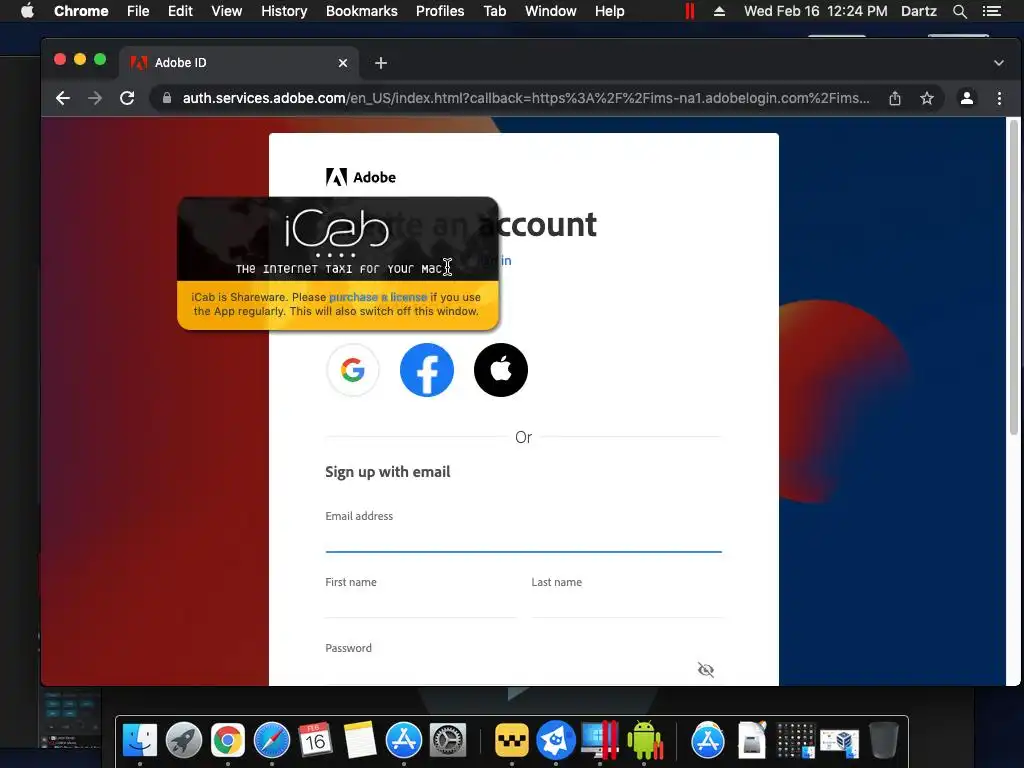Open Chrome's three-dot menu
Screen dimensions: 1024x768
pos(999,98)
